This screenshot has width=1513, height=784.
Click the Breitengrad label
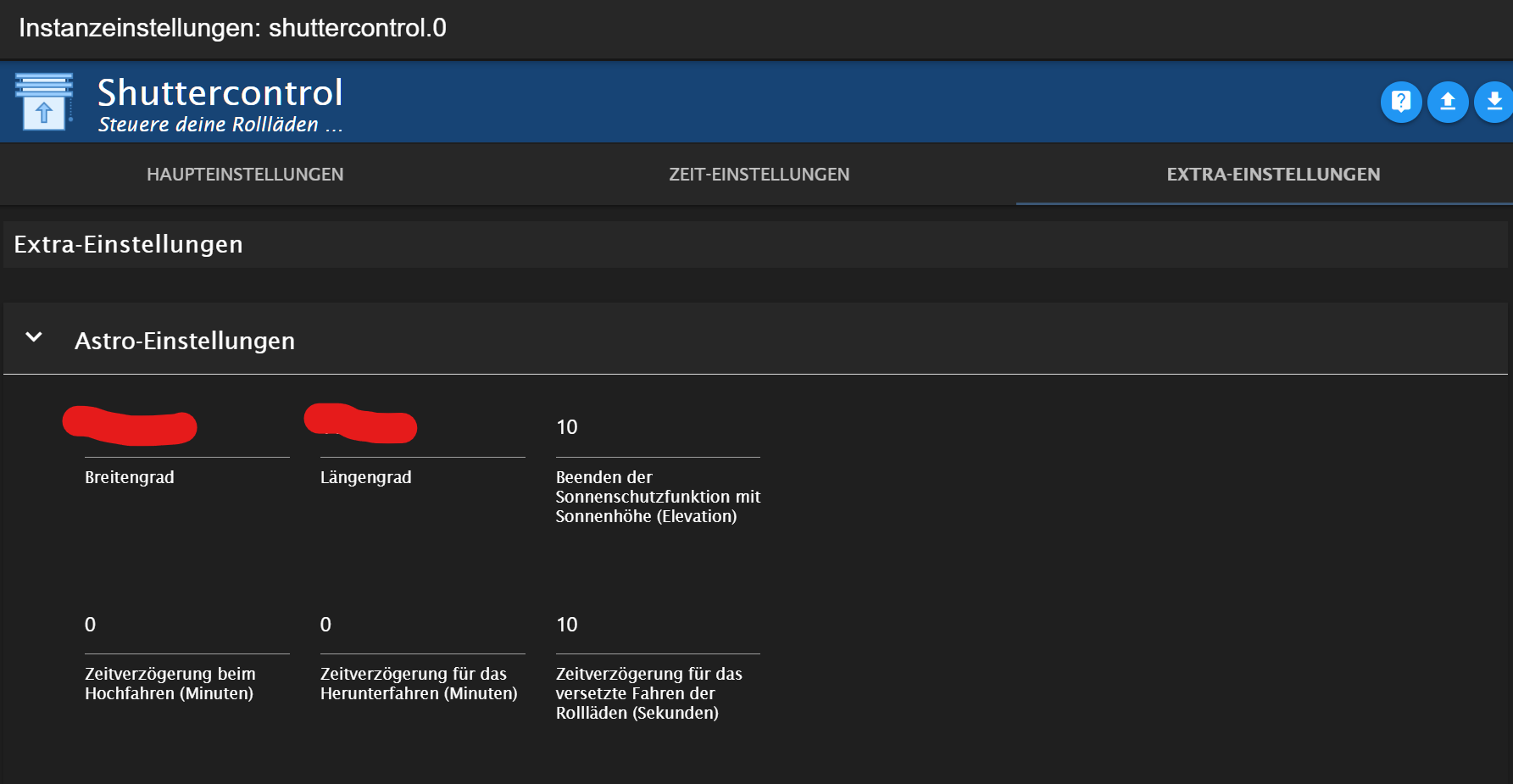(130, 477)
